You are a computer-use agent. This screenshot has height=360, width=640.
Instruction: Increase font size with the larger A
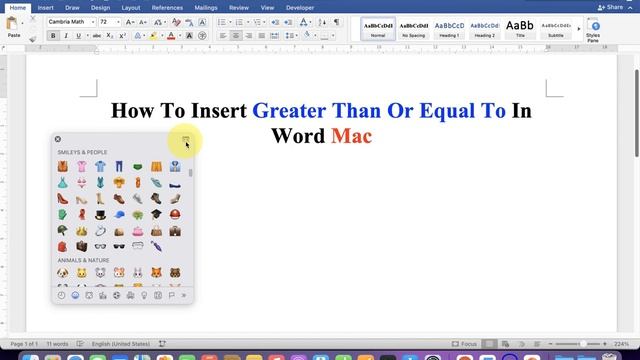click(130, 22)
